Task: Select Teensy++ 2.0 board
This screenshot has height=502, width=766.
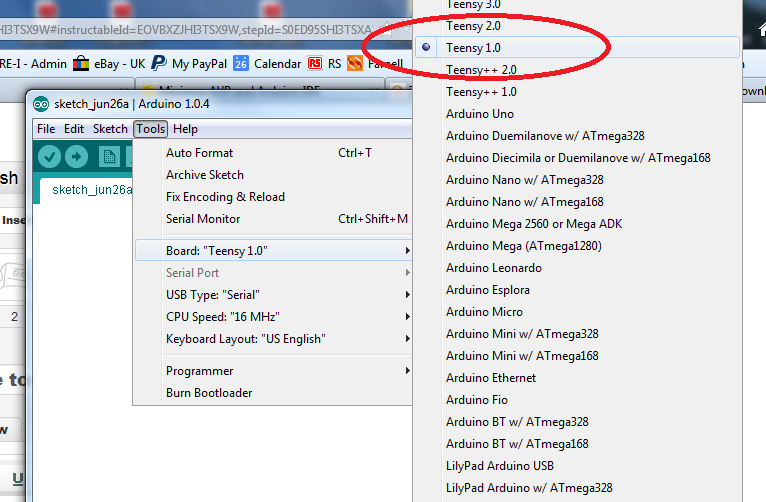Action: 577,70
